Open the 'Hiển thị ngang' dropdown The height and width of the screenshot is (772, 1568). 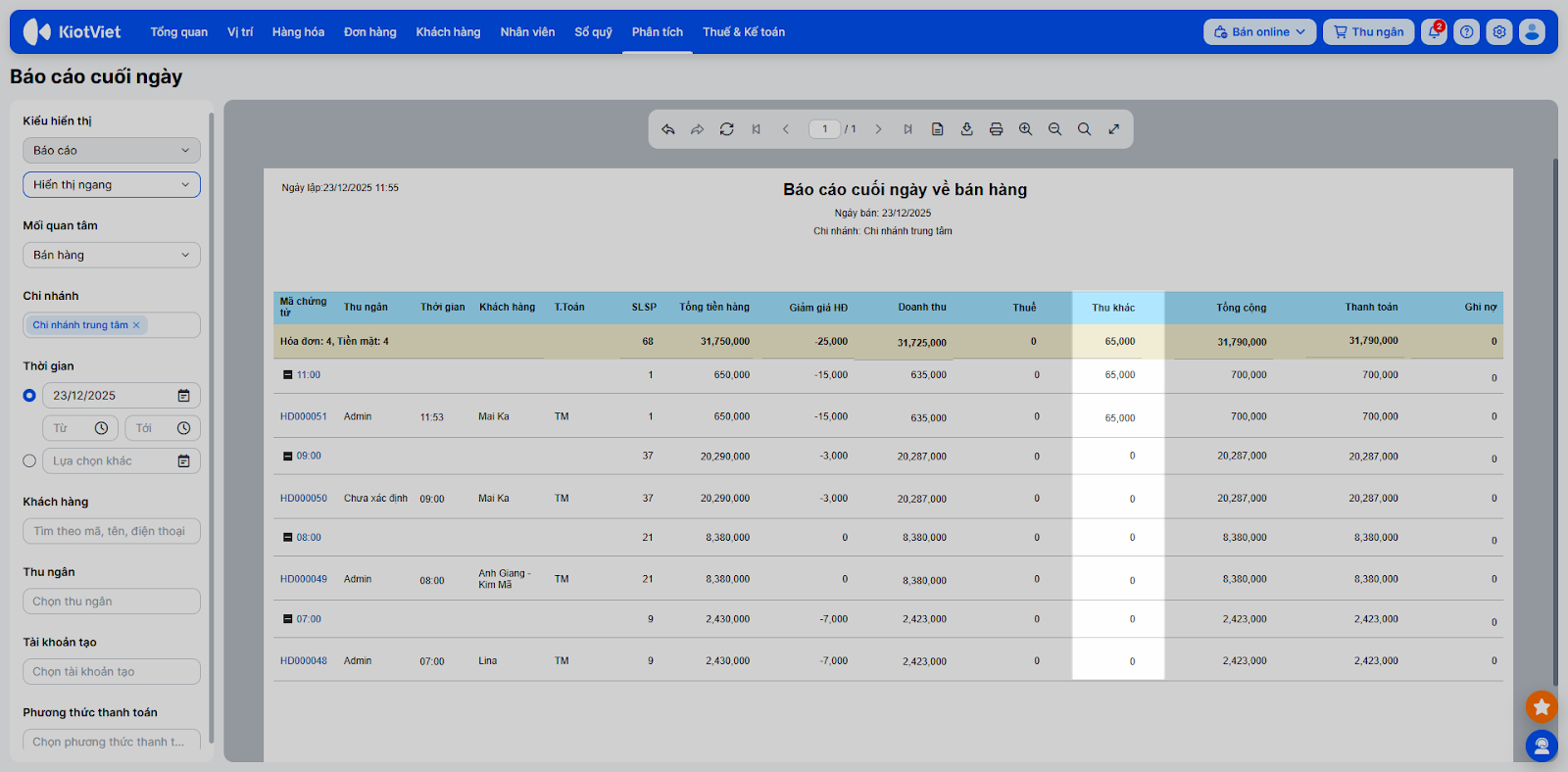[111, 185]
